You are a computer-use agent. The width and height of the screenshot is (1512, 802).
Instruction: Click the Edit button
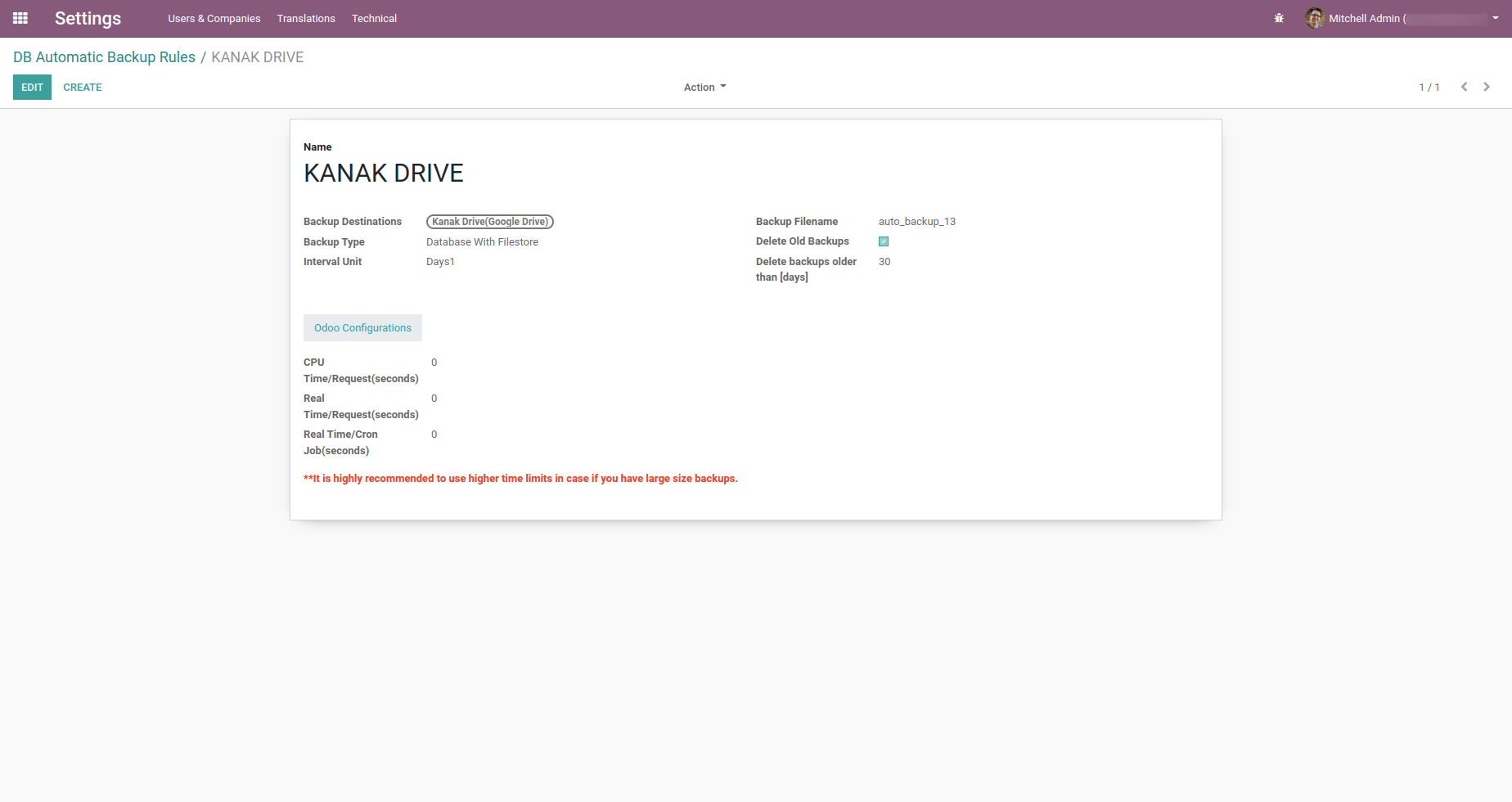[32, 87]
